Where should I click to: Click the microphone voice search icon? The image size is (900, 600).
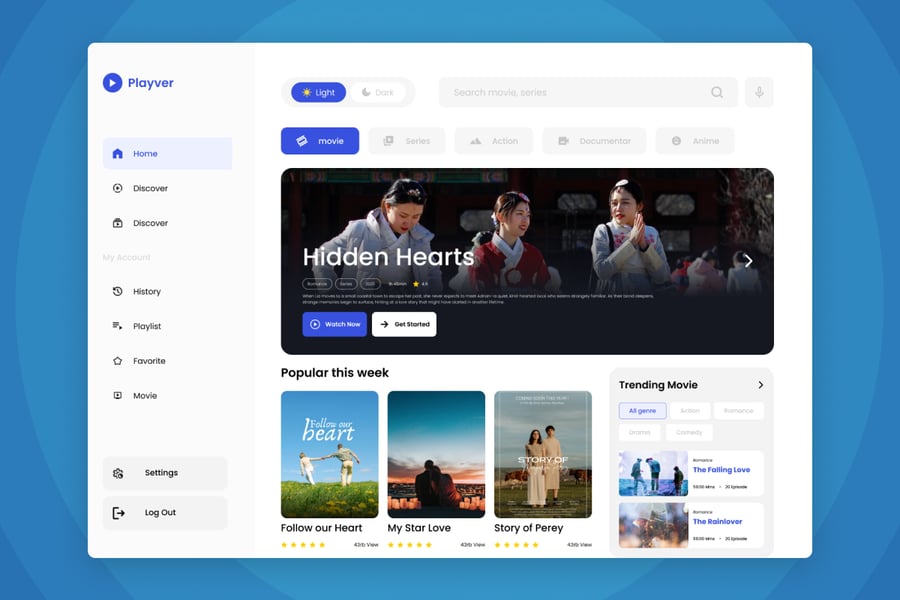(x=759, y=92)
